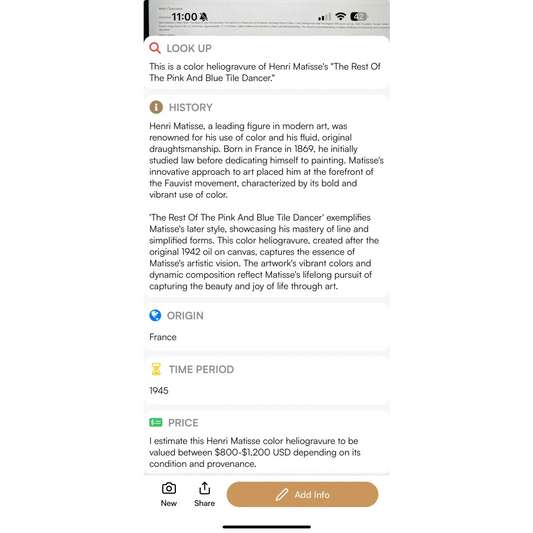Viewport: 533px width, 533px height.
Task: Open camera with the New button
Action: [169, 494]
